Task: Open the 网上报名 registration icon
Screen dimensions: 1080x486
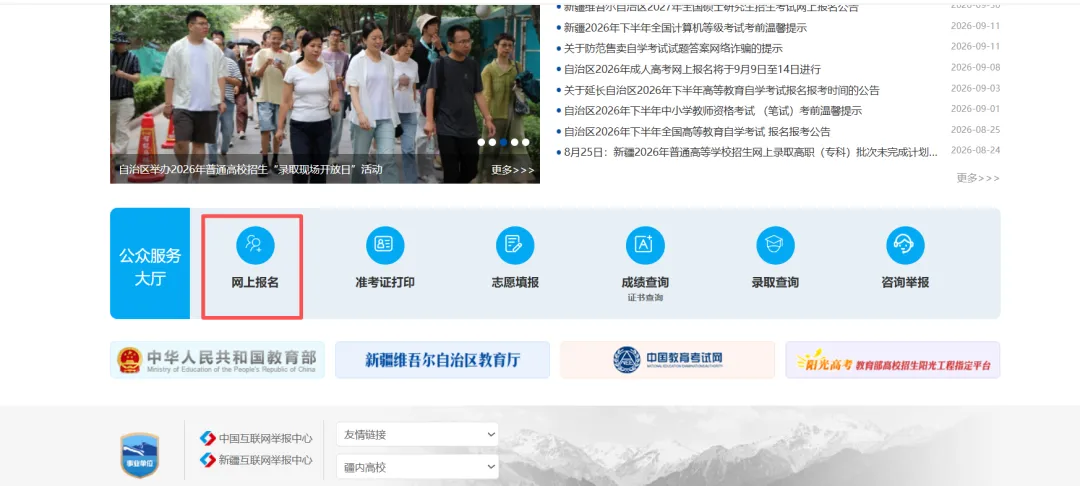Action: coord(255,245)
